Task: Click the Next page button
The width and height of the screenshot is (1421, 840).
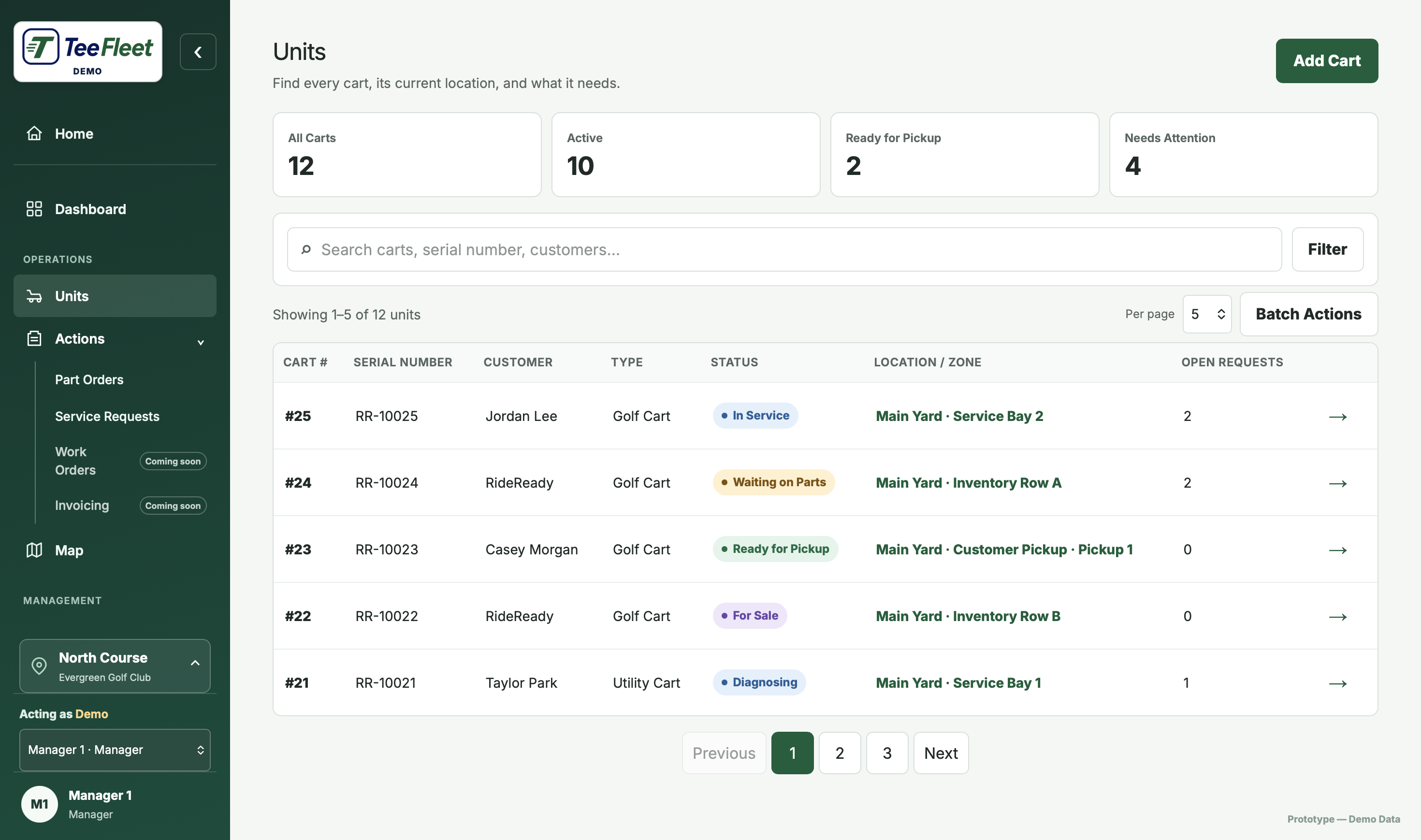Action: (x=941, y=753)
